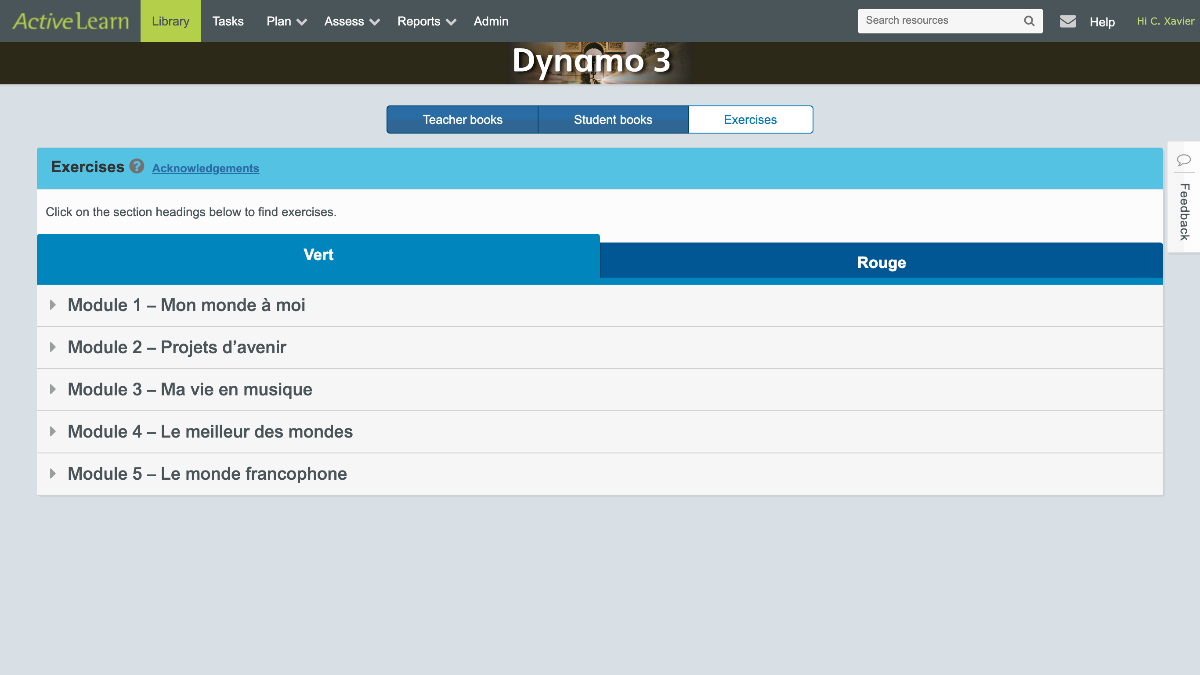Expand Module 3 – Ma vie en musique
The width and height of the screenshot is (1200, 675).
click(600, 389)
